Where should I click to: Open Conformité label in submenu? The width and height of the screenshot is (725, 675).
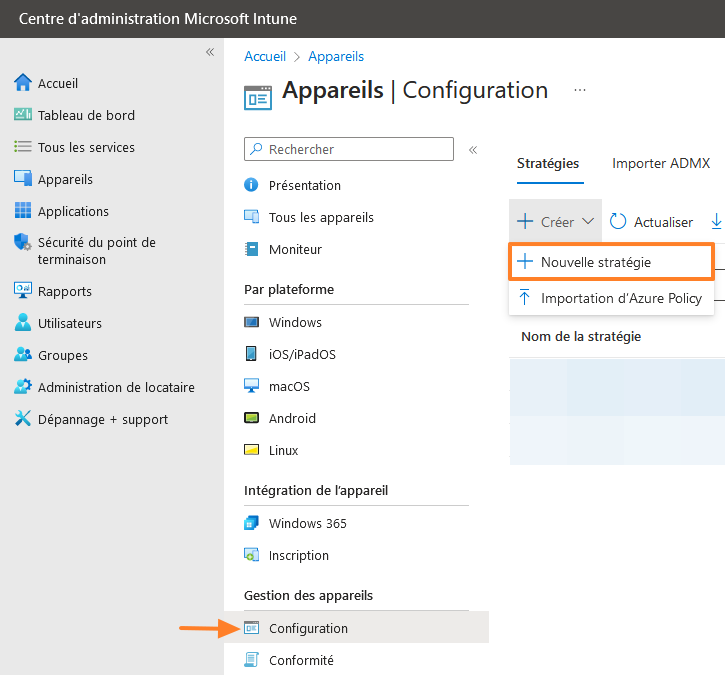301,661
